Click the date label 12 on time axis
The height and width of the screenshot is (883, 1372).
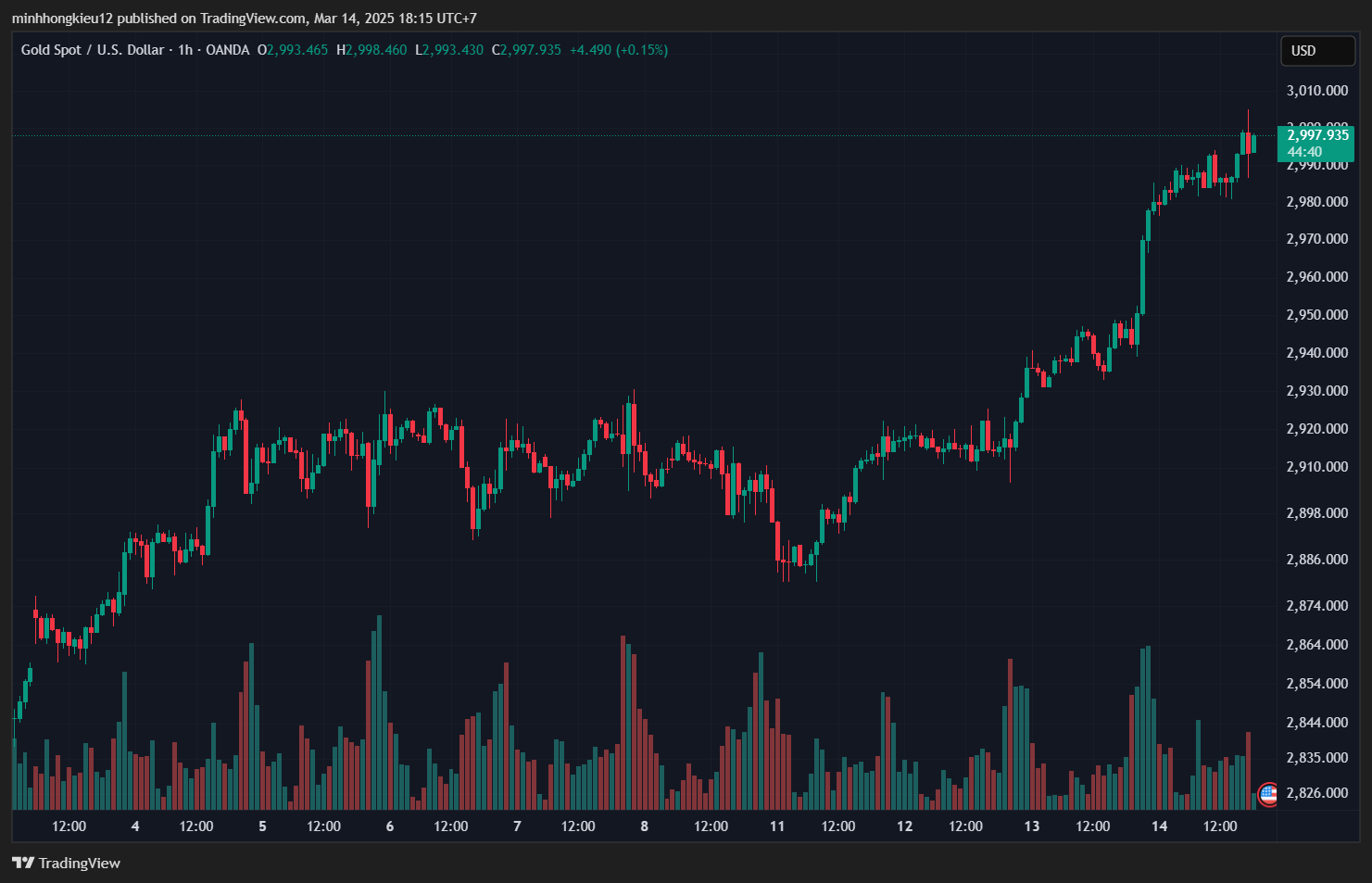[904, 826]
